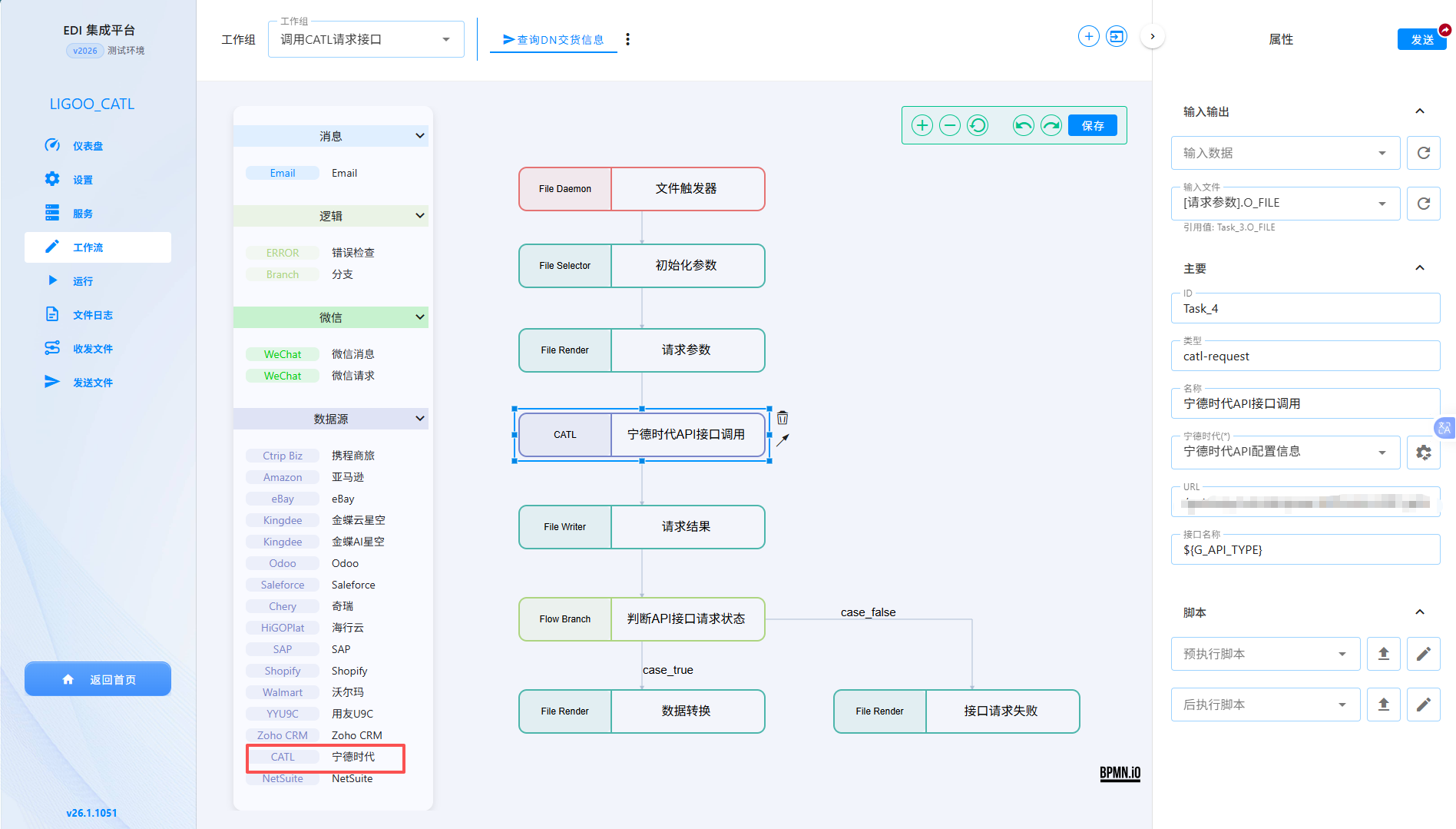Click the connect arrow tool beside CATL node
Viewport: 1456px width, 829px height.
coord(783,440)
